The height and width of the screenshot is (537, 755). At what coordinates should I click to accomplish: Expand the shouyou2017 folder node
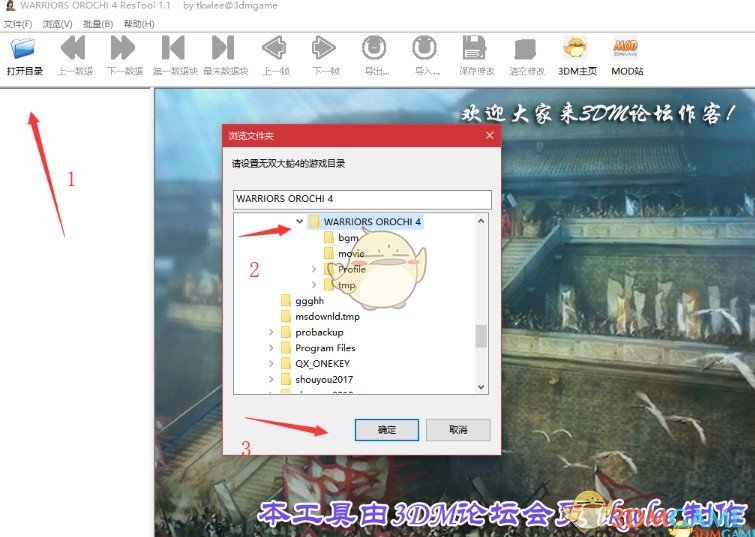coord(271,380)
